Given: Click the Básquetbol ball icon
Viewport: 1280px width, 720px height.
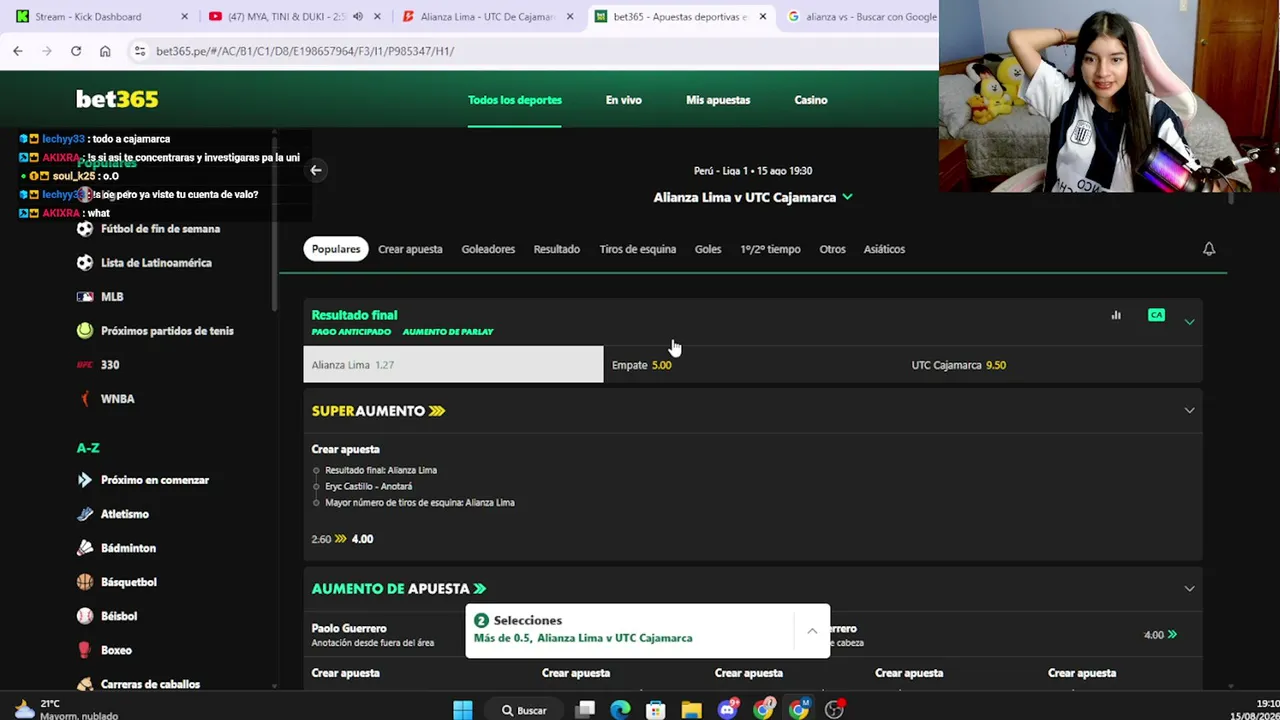Looking at the screenshot, I should [85, 582].
